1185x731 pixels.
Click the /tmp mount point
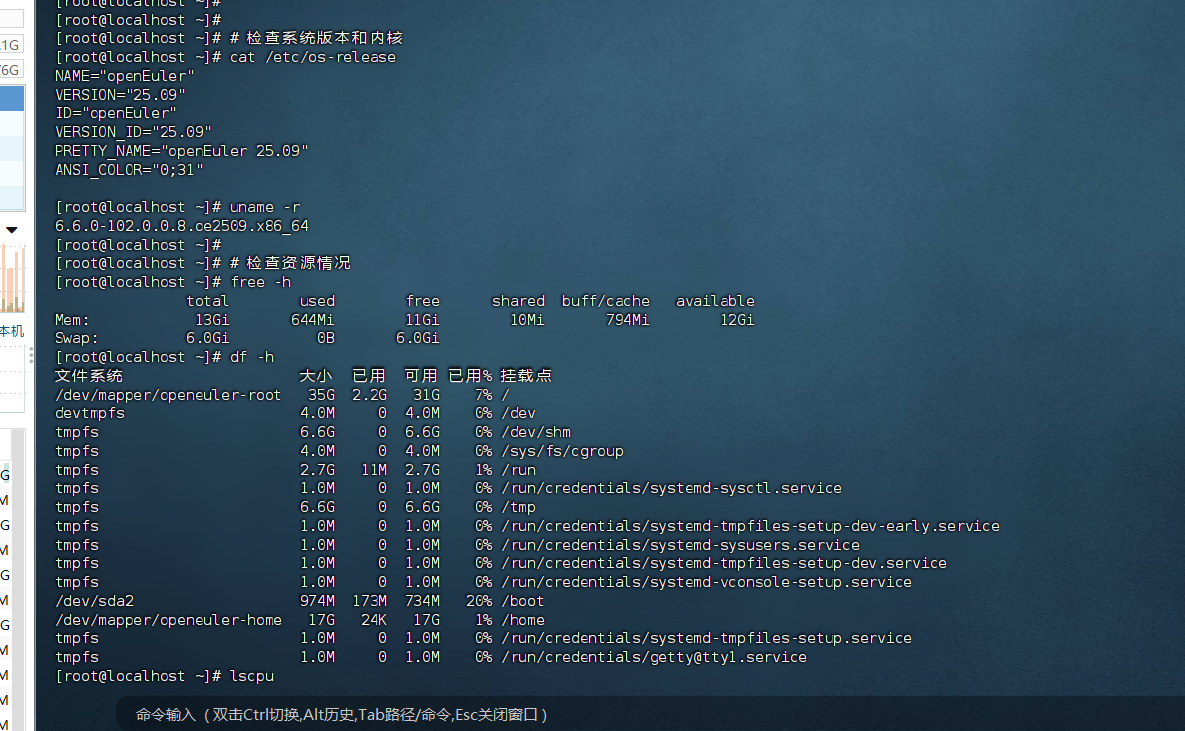pos(518,507)
